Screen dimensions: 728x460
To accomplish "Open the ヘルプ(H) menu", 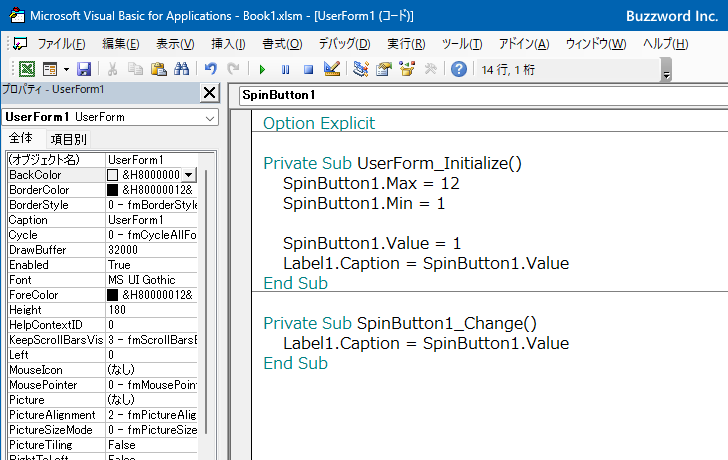I will pyautogui.click(x=665, y=44).
